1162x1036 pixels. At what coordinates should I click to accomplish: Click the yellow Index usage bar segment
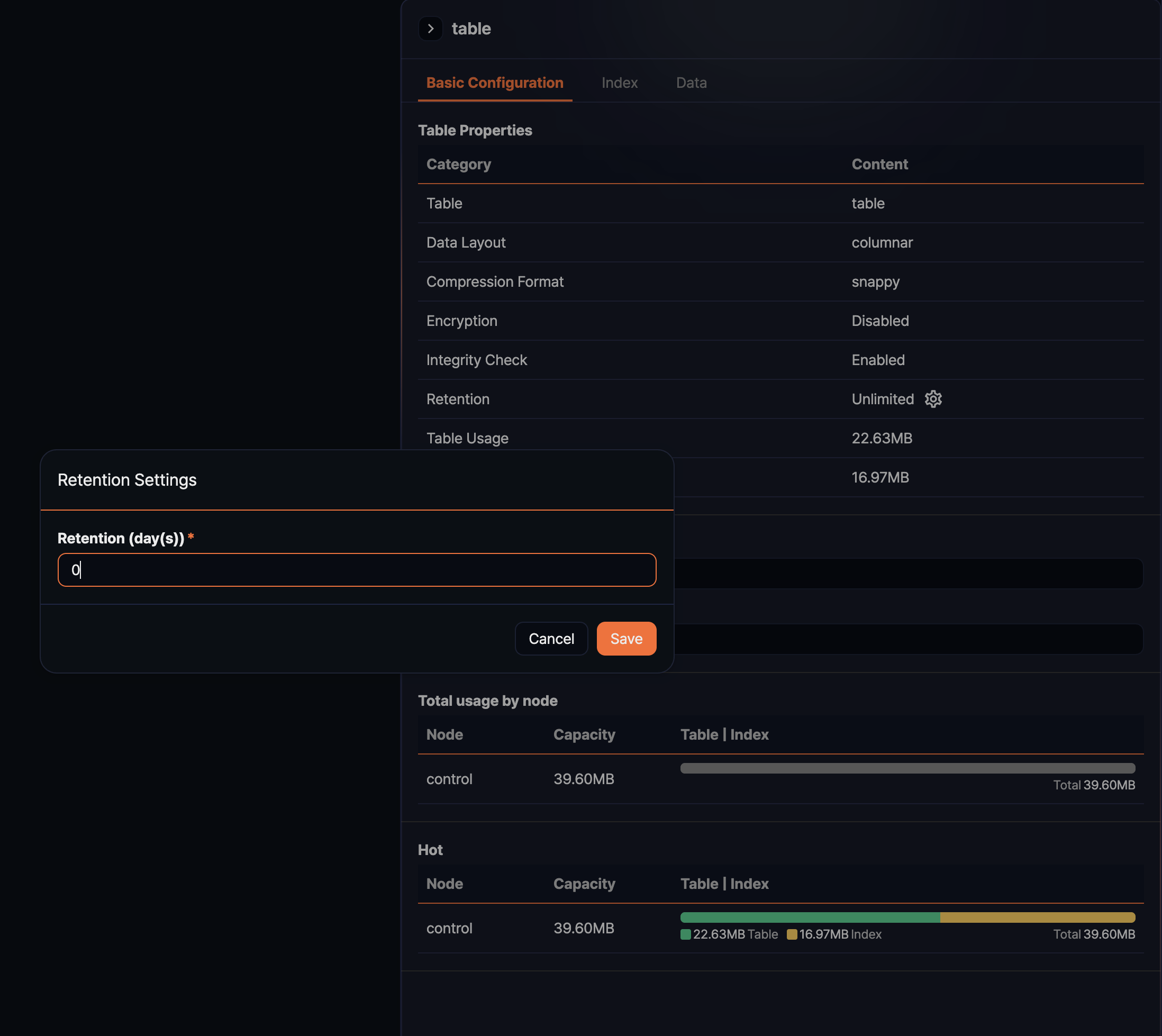point(1037,917)
